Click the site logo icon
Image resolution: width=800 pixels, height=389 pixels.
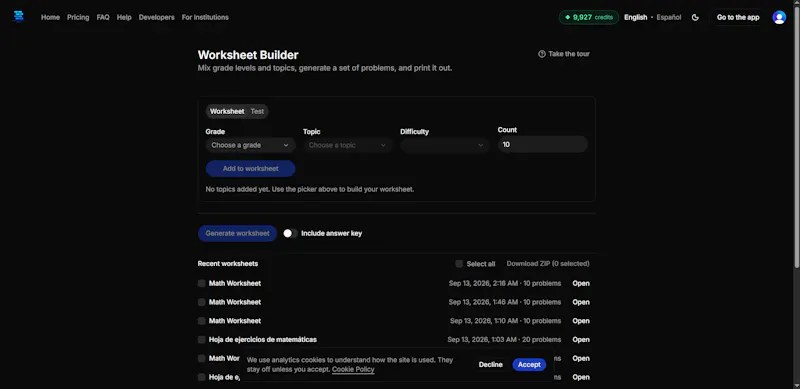pos(19,17)
